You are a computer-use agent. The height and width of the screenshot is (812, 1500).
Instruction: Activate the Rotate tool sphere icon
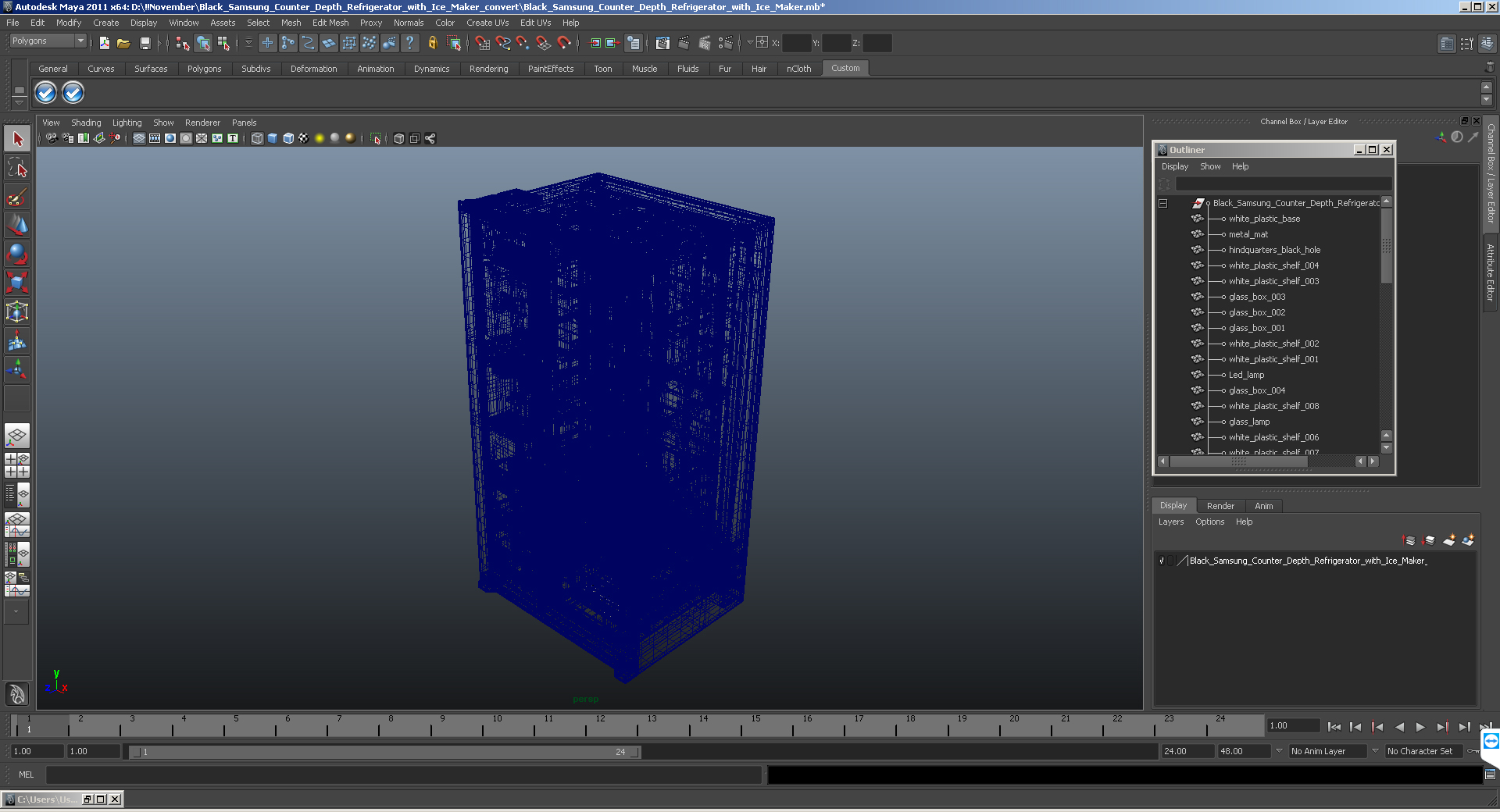coord(17,254)
